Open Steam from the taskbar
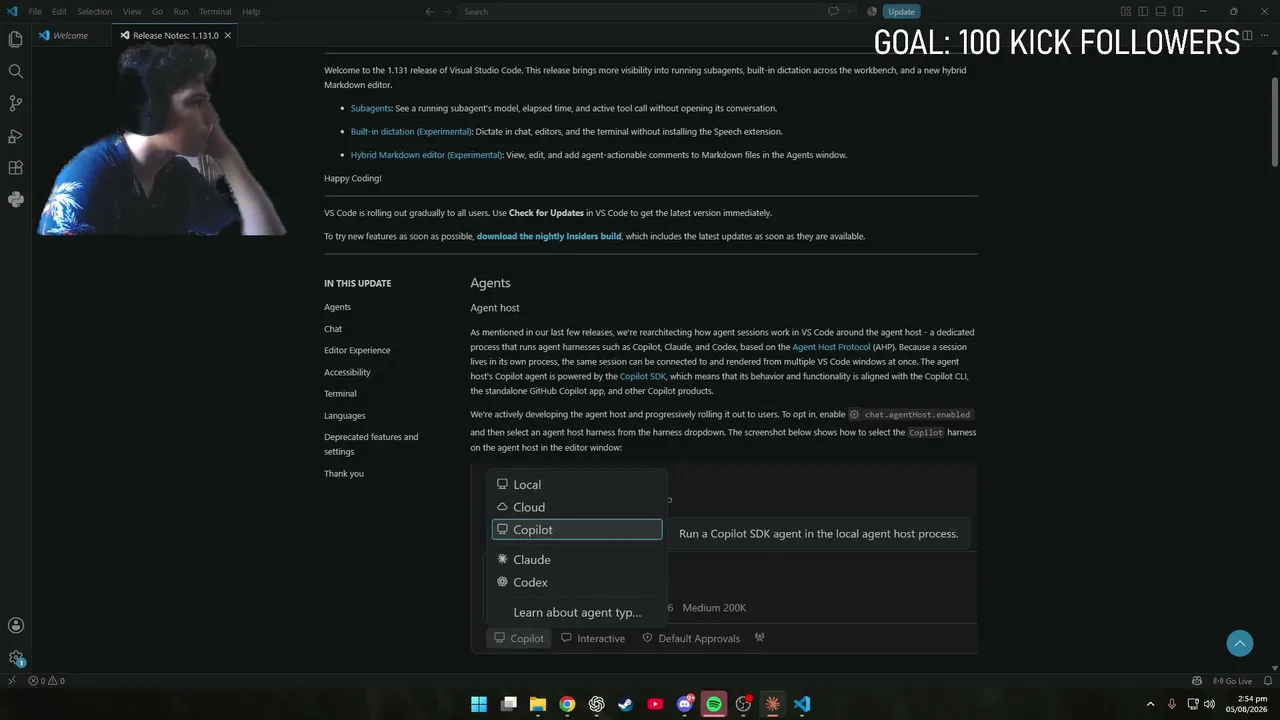 (626, 704)
